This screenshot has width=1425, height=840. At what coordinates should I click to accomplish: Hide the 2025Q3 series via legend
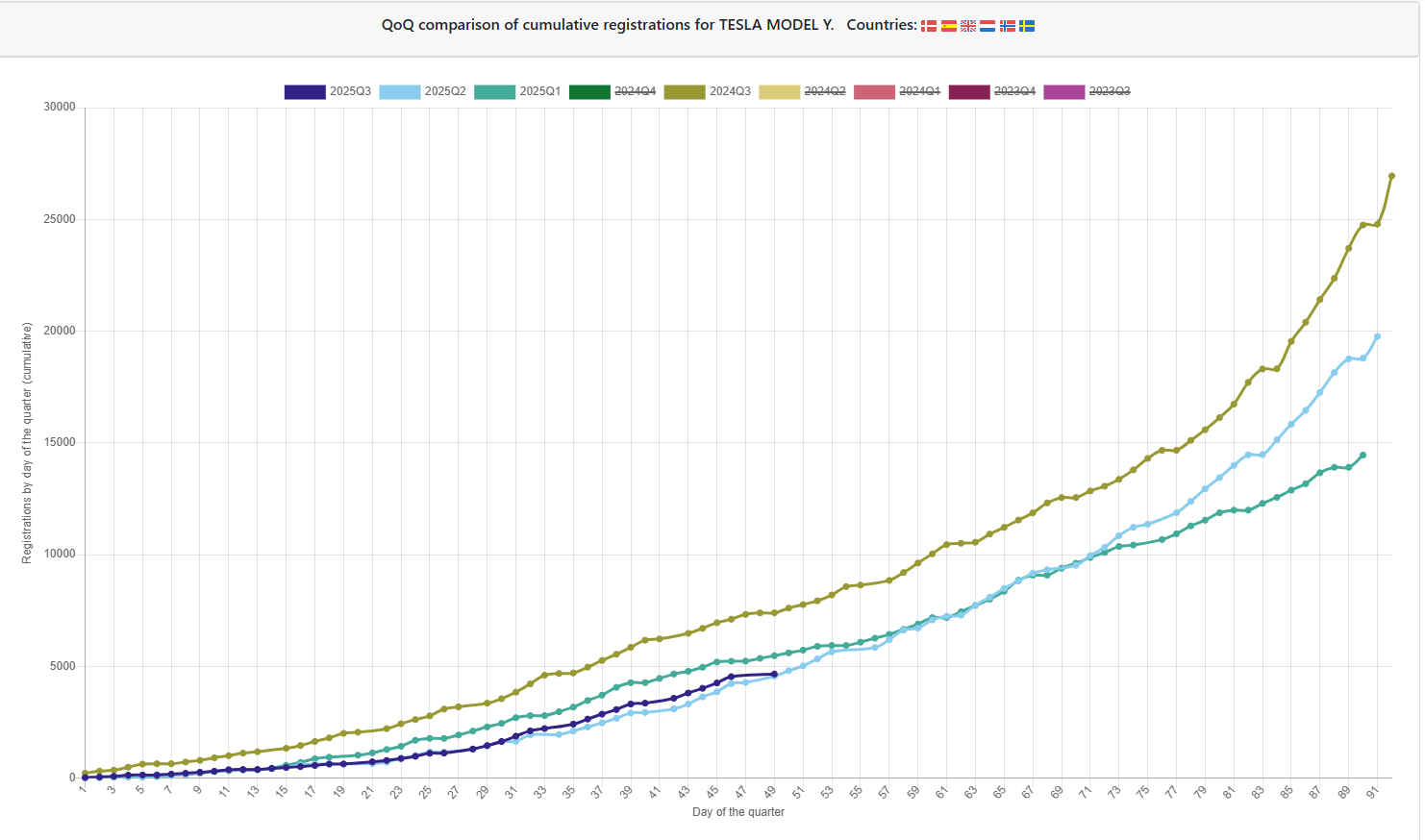(328, 91)
